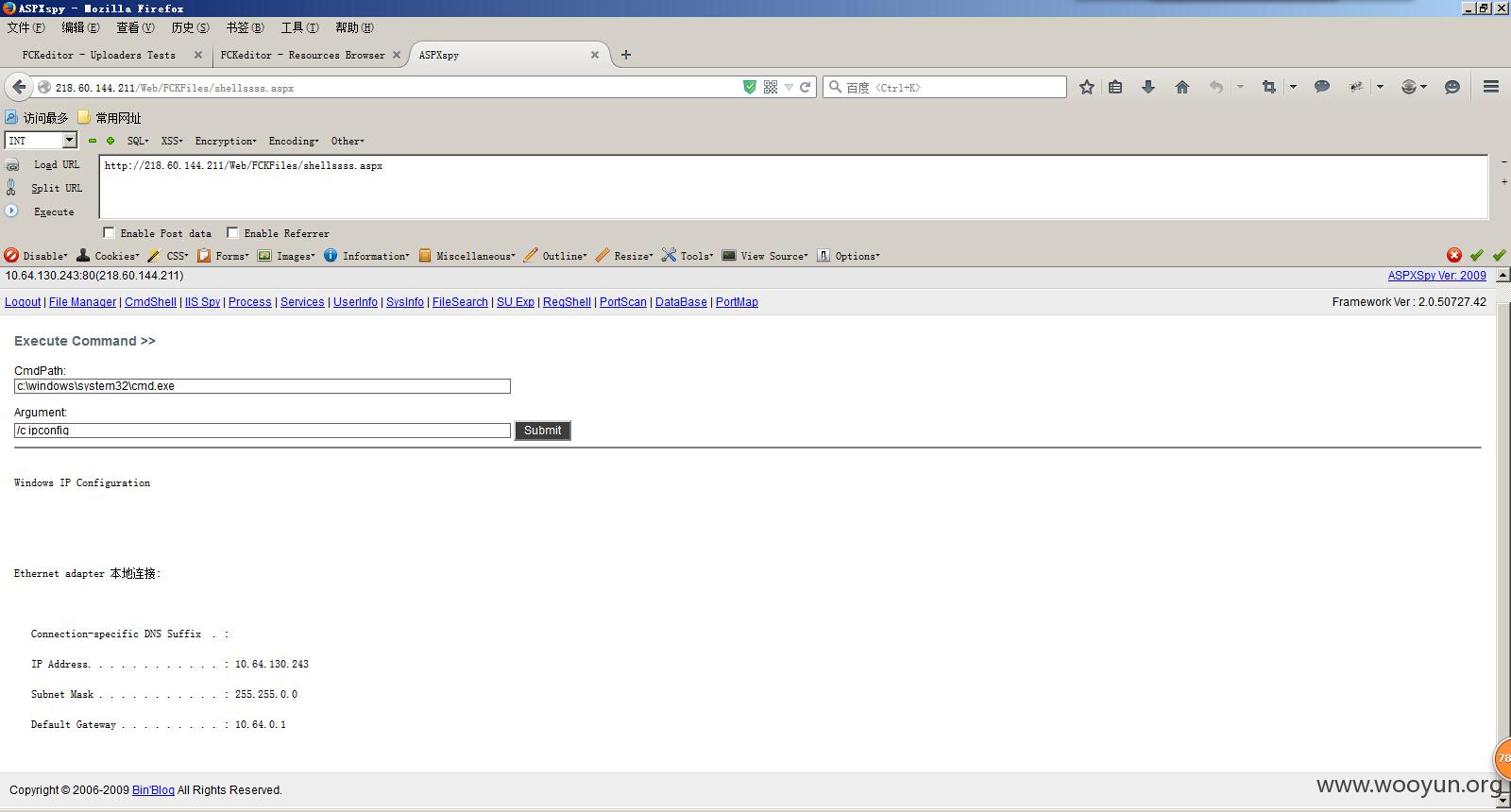Expand the XSS dropdown menu
The image size is (1511, 812).
[x=172, y=141]
